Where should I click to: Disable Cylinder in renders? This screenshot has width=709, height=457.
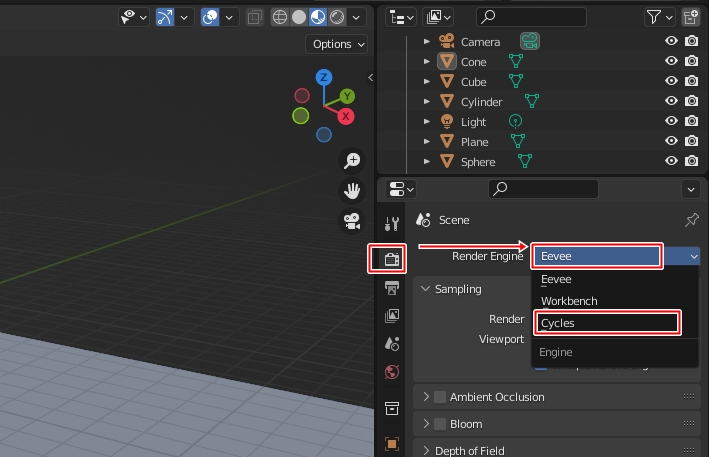[691, 101]
